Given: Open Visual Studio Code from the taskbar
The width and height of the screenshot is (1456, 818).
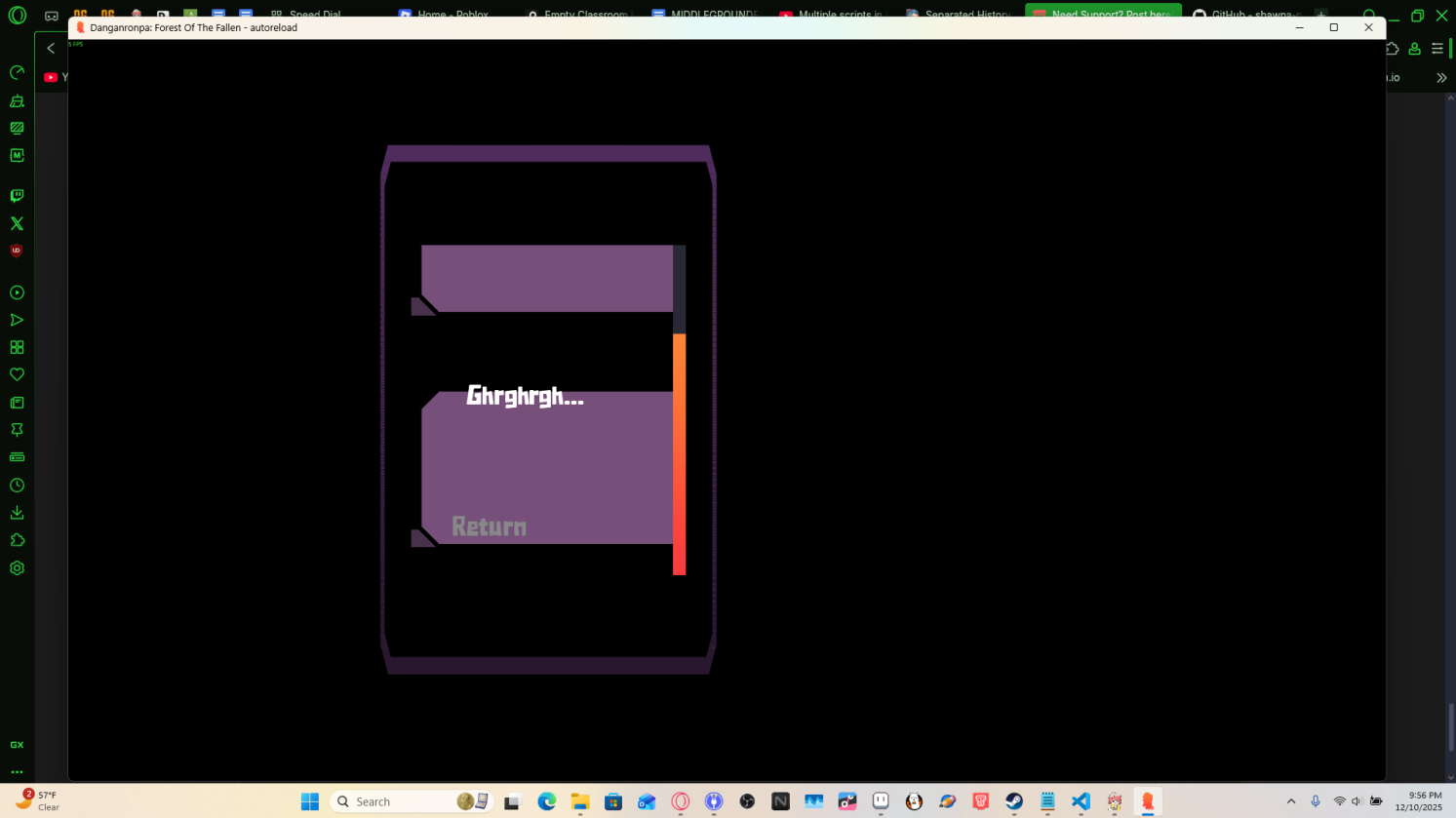Looking at the screenshot, I should [1081, 801].
